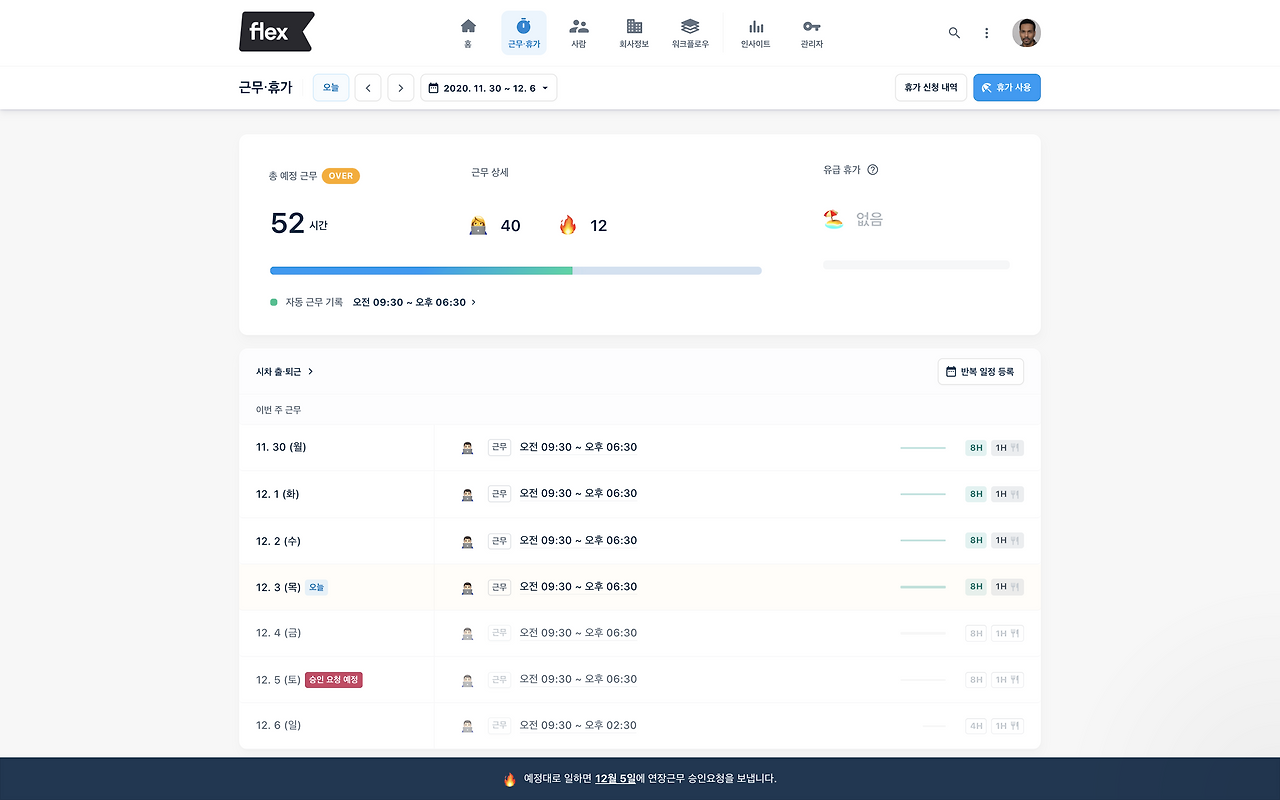Click the 8H badge in 12. 2 row

(976, 540)
